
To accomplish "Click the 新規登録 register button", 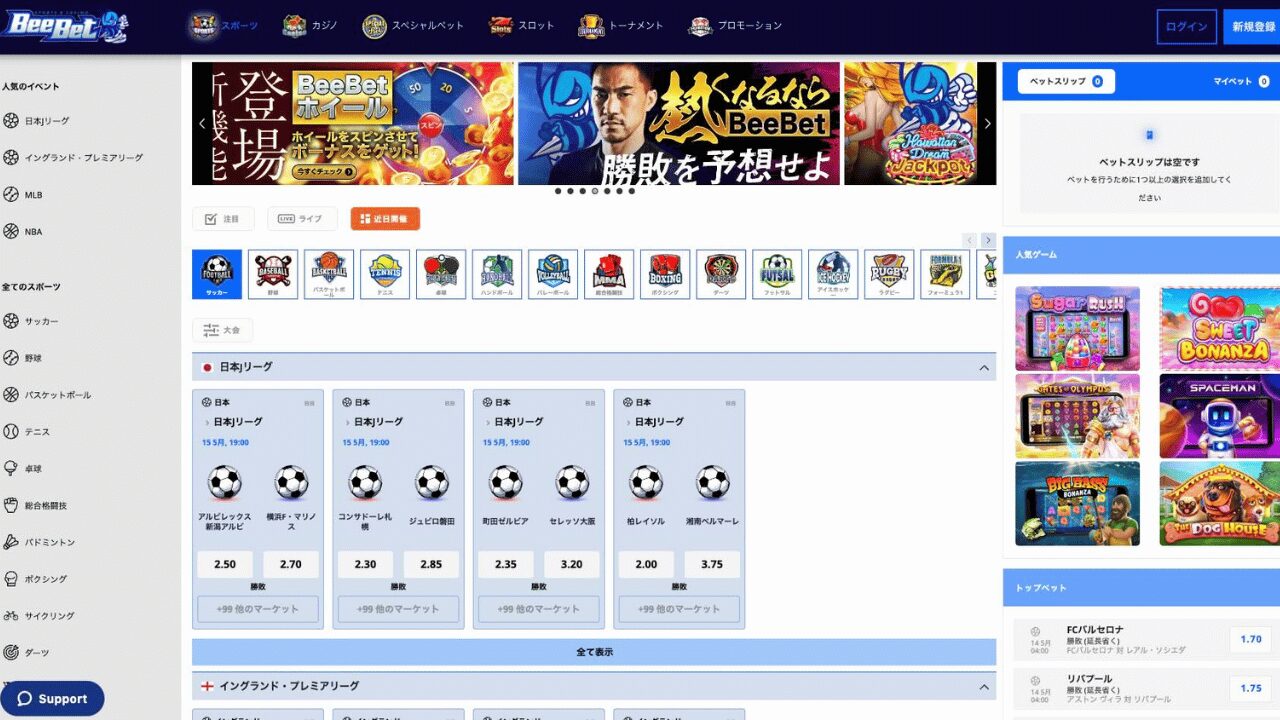I will coord(1252,27).
